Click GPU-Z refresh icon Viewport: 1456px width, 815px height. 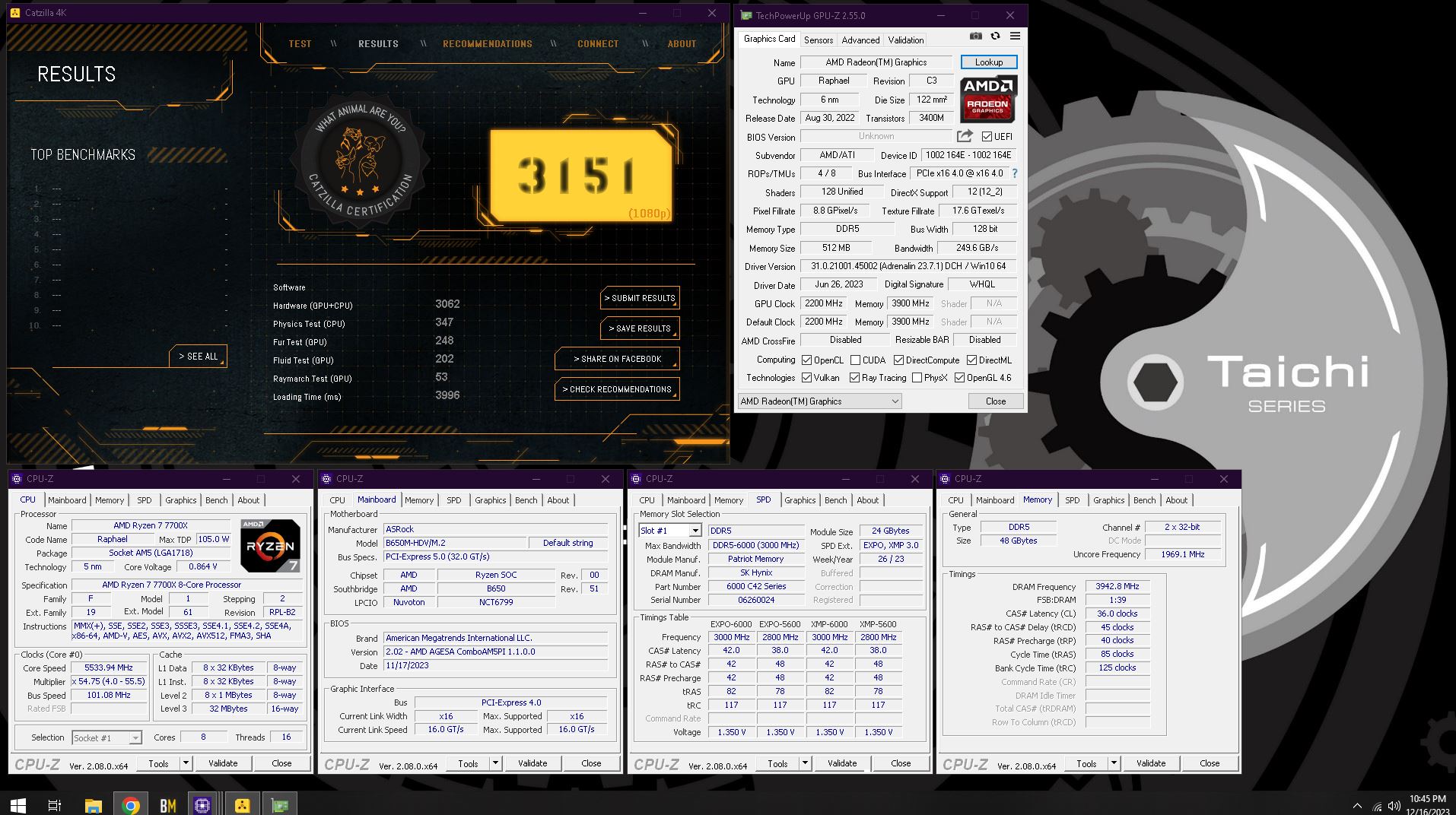pyautogui.click(x=995, y=36)
